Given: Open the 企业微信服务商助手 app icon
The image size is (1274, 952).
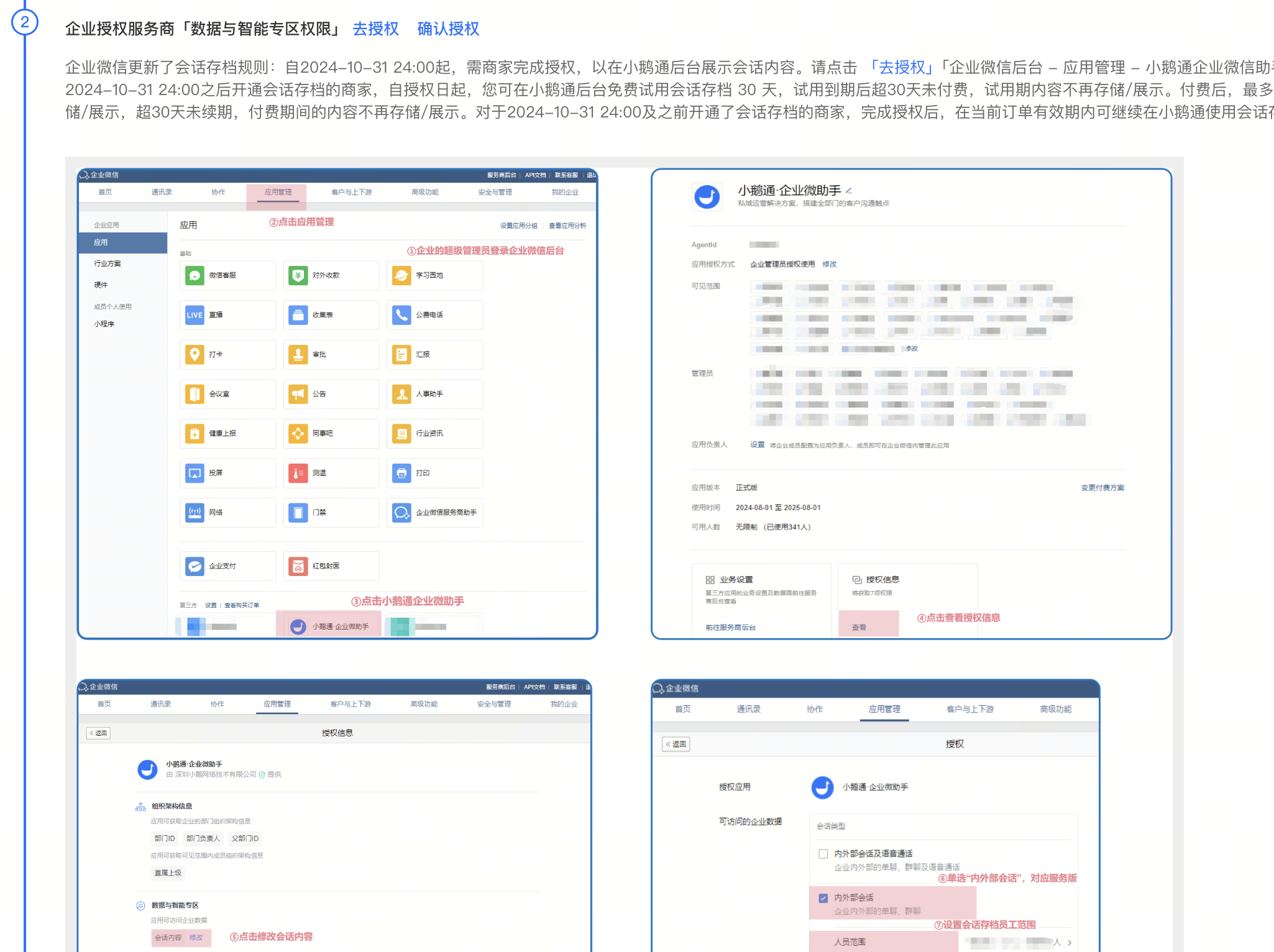Looking at the screenshot, I should 401,513.
